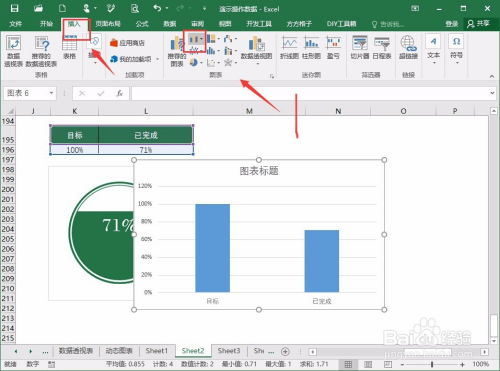This screenshot has height=371, width=500.
Task: Zoom in with the plus button
Action: pos(462,364)
